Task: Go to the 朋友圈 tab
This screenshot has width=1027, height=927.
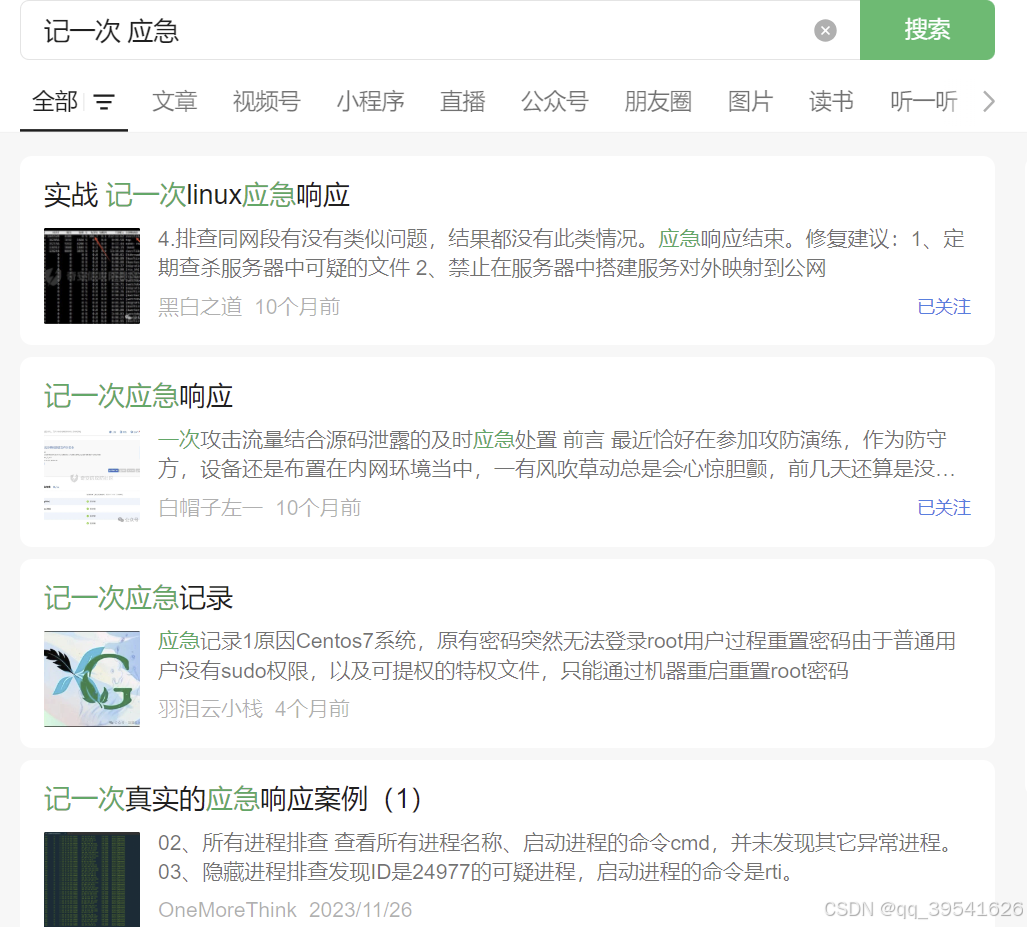Action: pos(658,101)
